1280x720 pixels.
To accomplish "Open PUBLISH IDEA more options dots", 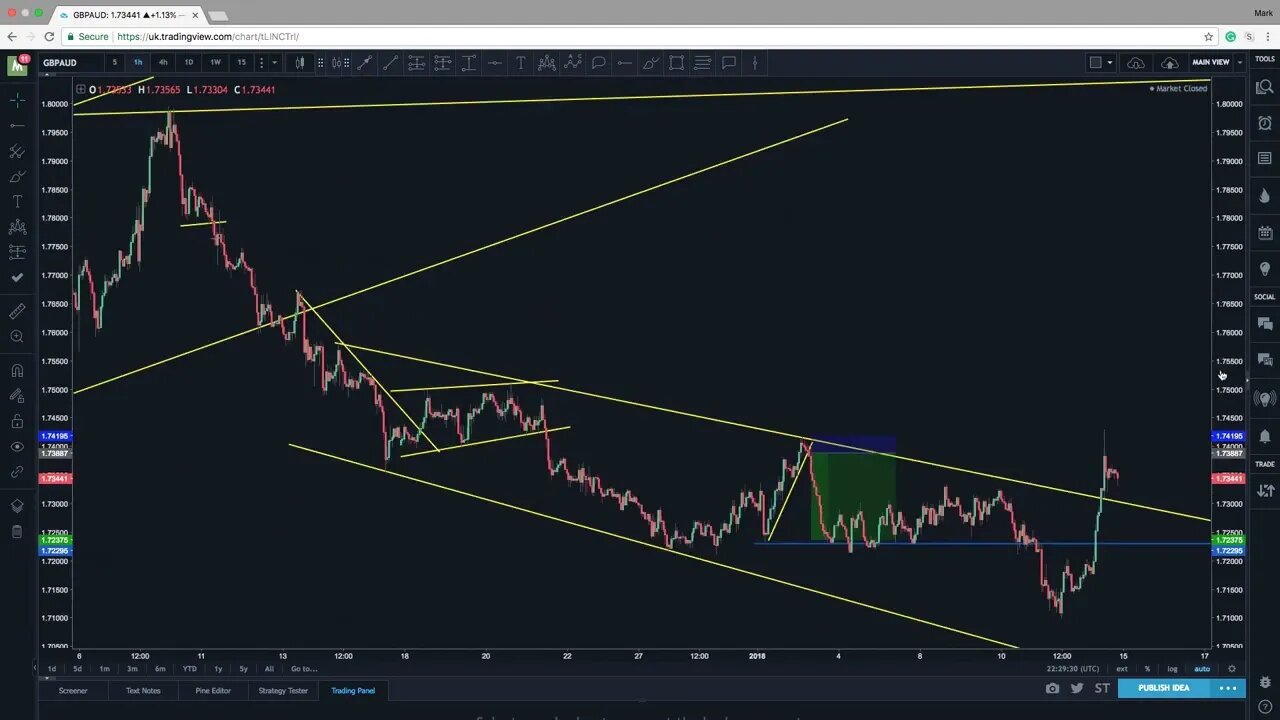I will coord(1227,688).
